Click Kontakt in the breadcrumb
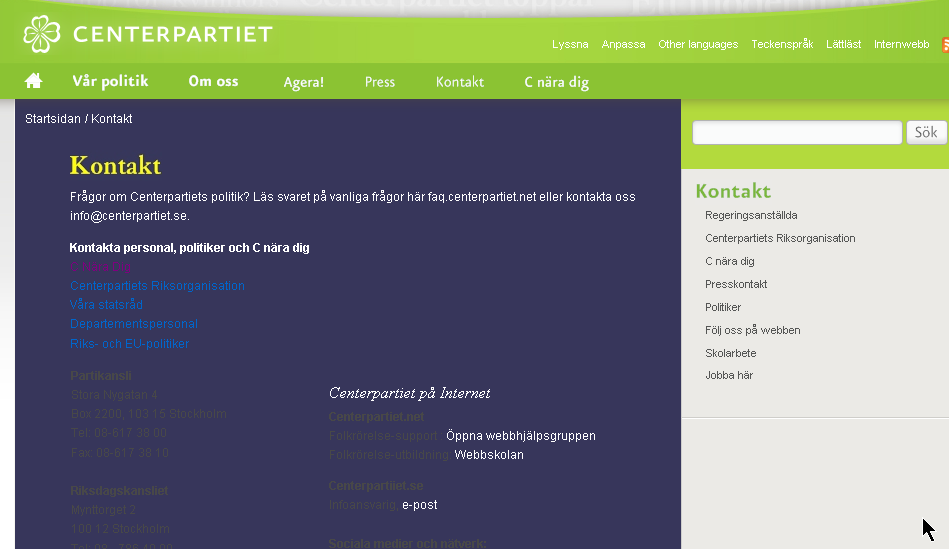The width and height of the screenshot is (949, 549). coord(112,119)
